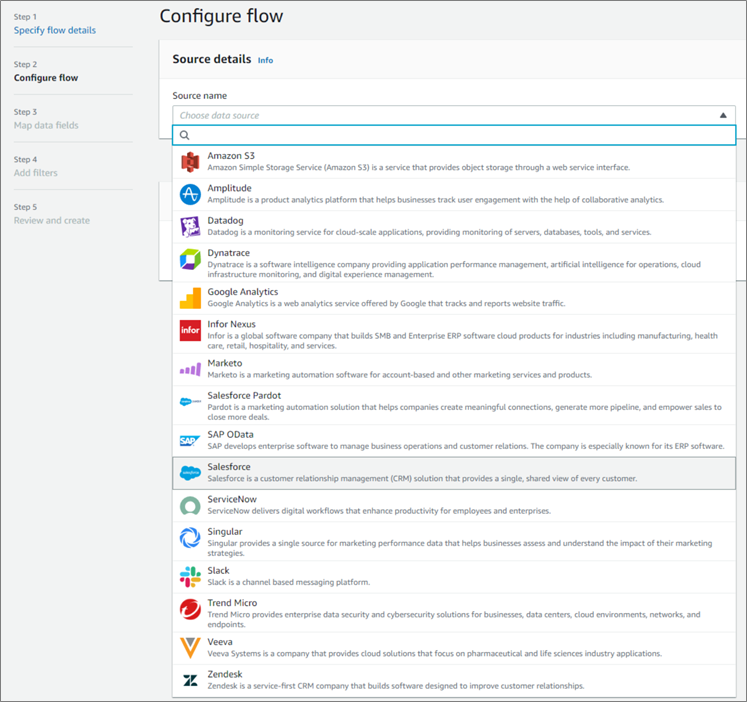Image resolution: width=747 pixels, height=702 pixels.
Task: Click the Salesforce blue cloud icon
Action: (190, 473)
